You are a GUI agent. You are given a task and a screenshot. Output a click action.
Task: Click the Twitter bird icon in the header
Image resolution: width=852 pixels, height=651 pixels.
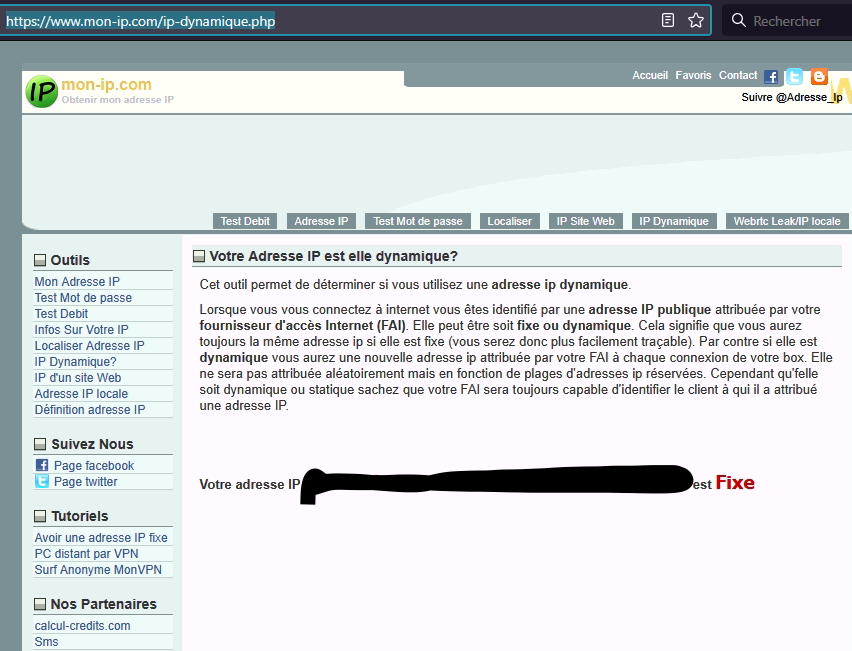(x=794, y=77)
